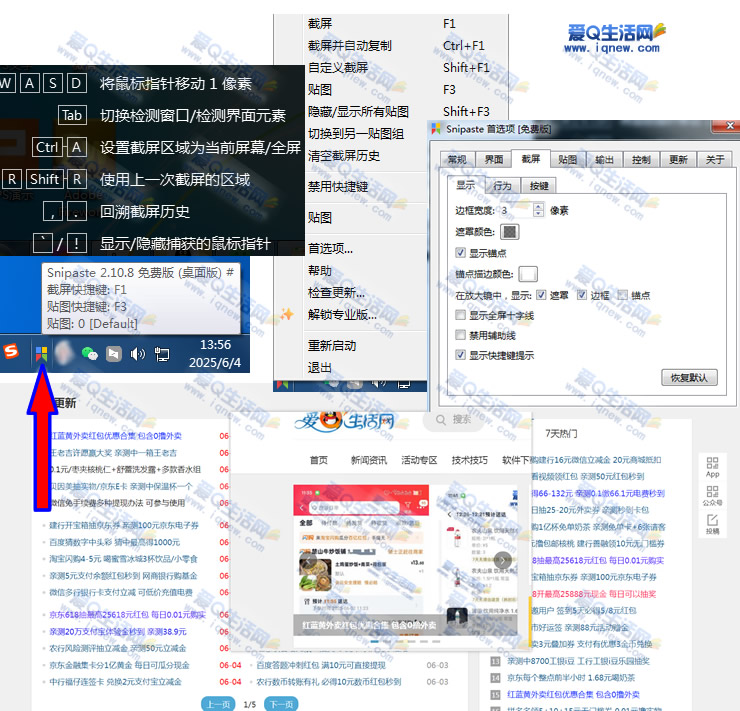Click the 上一页 pagination button
The width and height of the screenshot is (740, 711).
218,704
